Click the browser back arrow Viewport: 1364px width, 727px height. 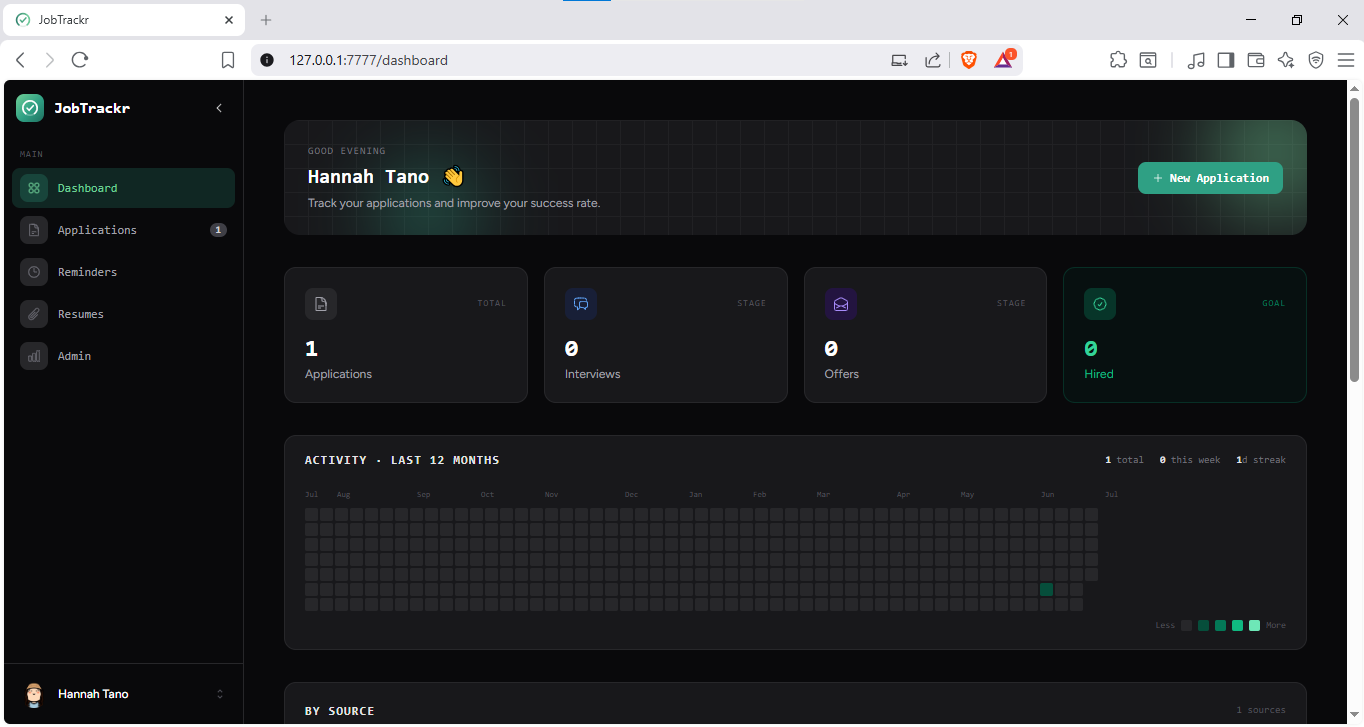20,60
